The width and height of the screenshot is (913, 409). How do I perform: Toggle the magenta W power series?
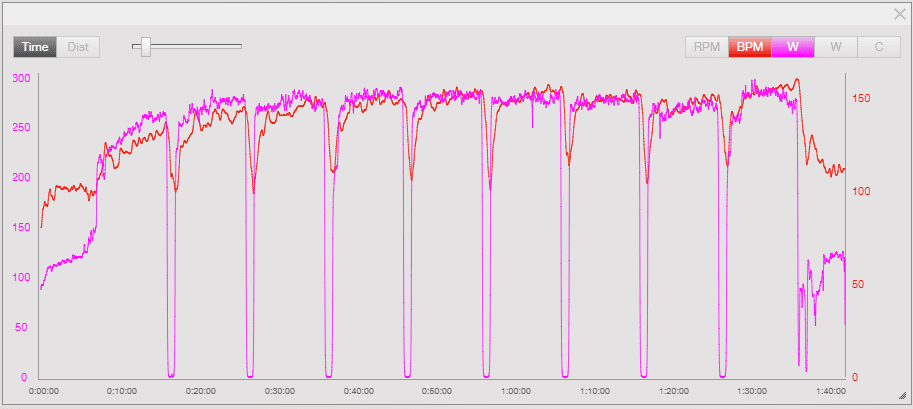[792, 47]
